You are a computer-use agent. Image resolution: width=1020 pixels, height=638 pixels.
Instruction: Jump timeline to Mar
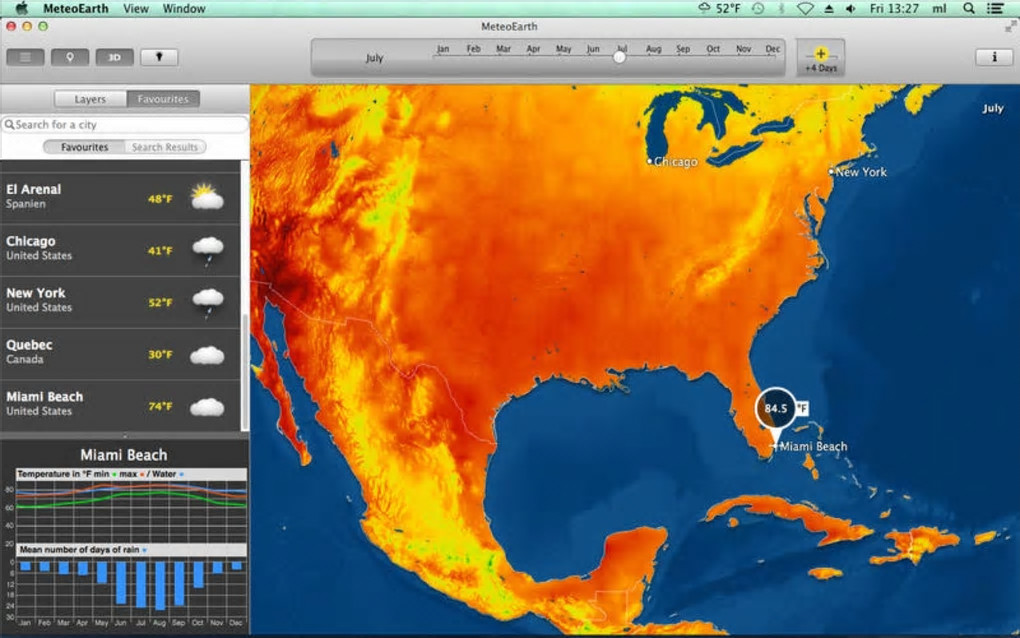coord(503,49)
